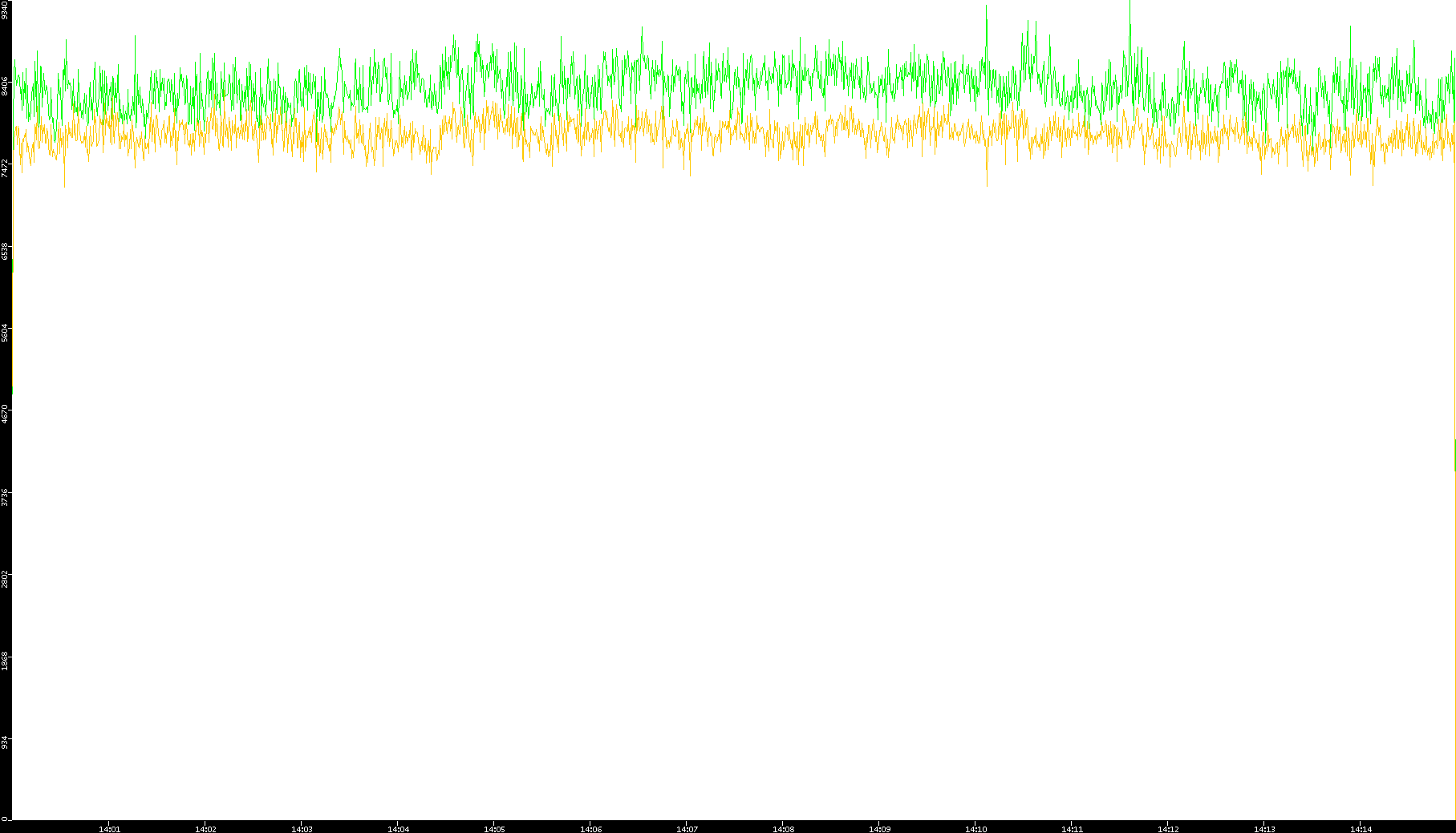Click the 14:07 label on the time axis

(687, 829)
